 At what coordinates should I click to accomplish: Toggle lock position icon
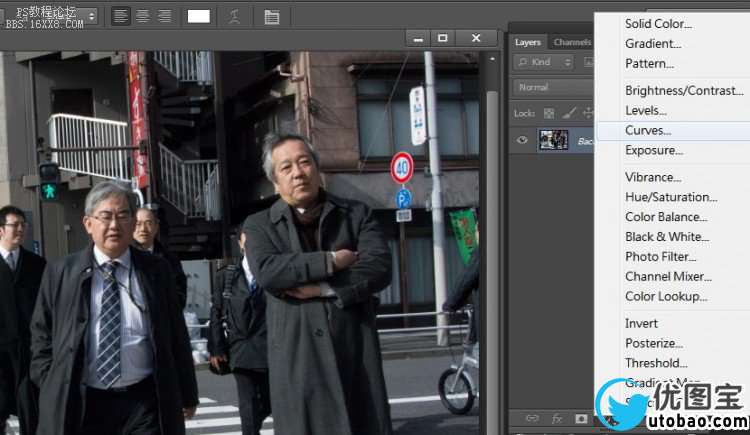click(588, 113)
